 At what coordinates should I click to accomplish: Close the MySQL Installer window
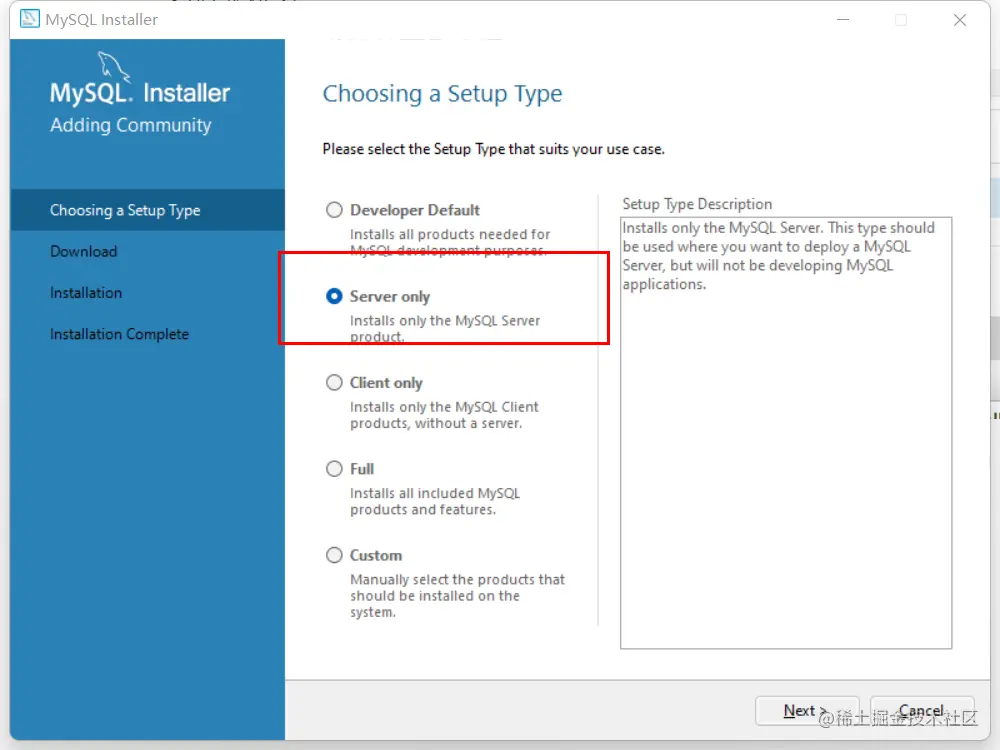(960, 20)
